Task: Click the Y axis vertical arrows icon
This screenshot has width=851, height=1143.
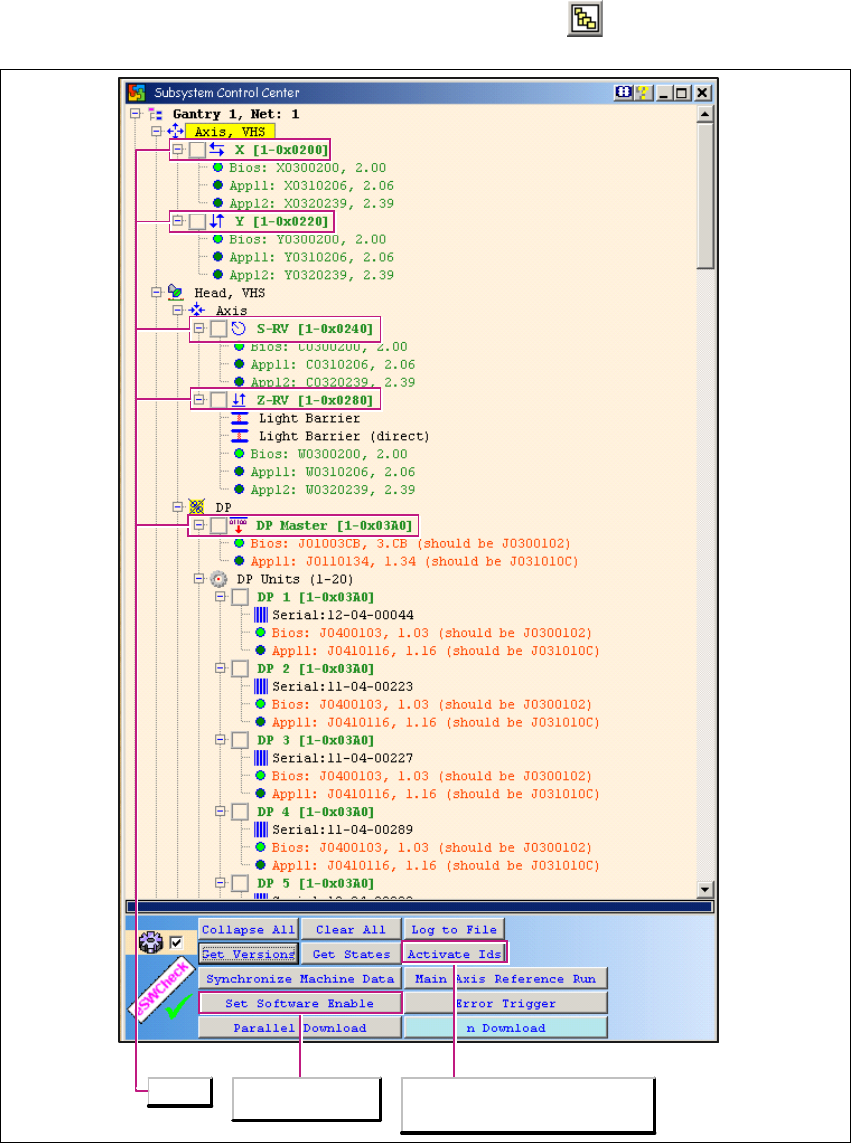Action: pyautogui.click(x=216, y=221)
